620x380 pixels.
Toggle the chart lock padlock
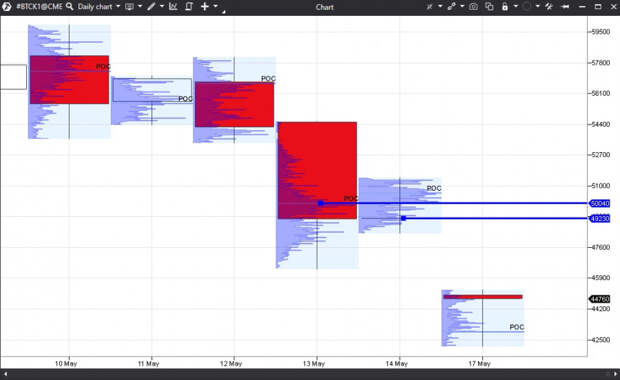coord(505,6)
